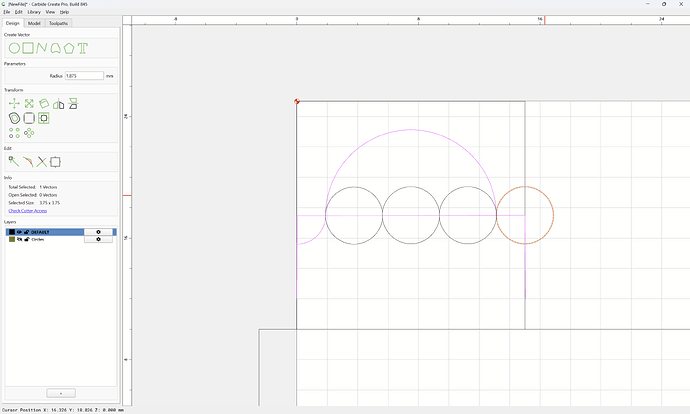Viewport: 690px width, 414px height.
Task: Toggle lock on the DEFAULT layer
Action: pyautogui.click(x=26, y=232)
